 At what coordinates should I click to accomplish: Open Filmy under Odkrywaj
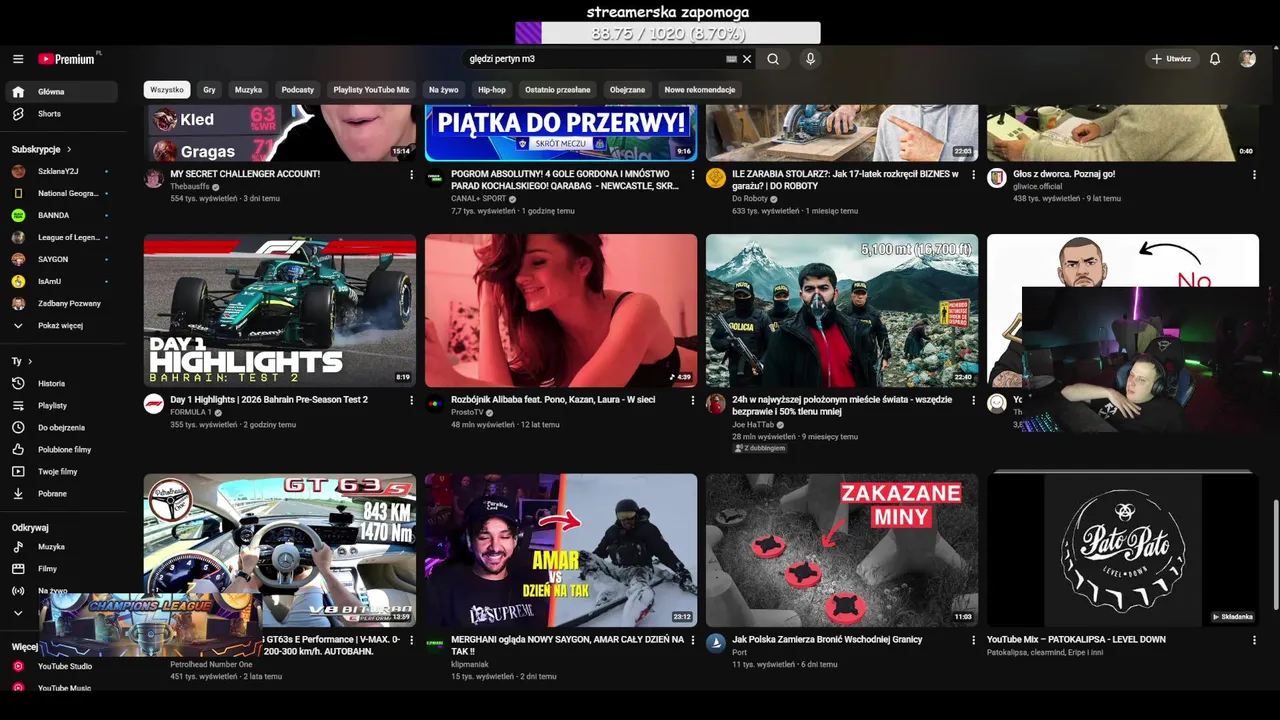(x=64, y=569)
